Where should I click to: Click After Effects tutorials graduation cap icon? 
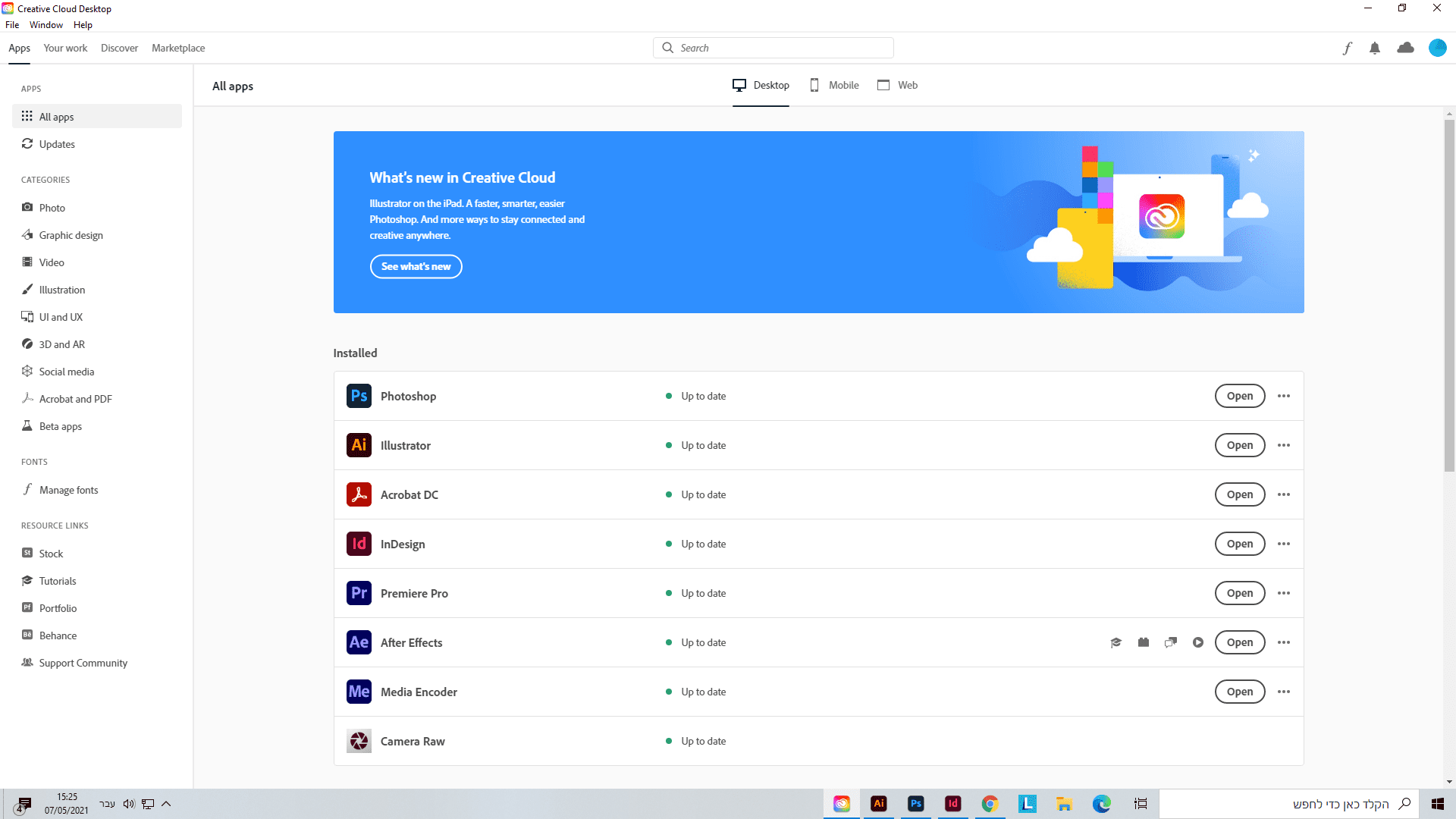1116,642
